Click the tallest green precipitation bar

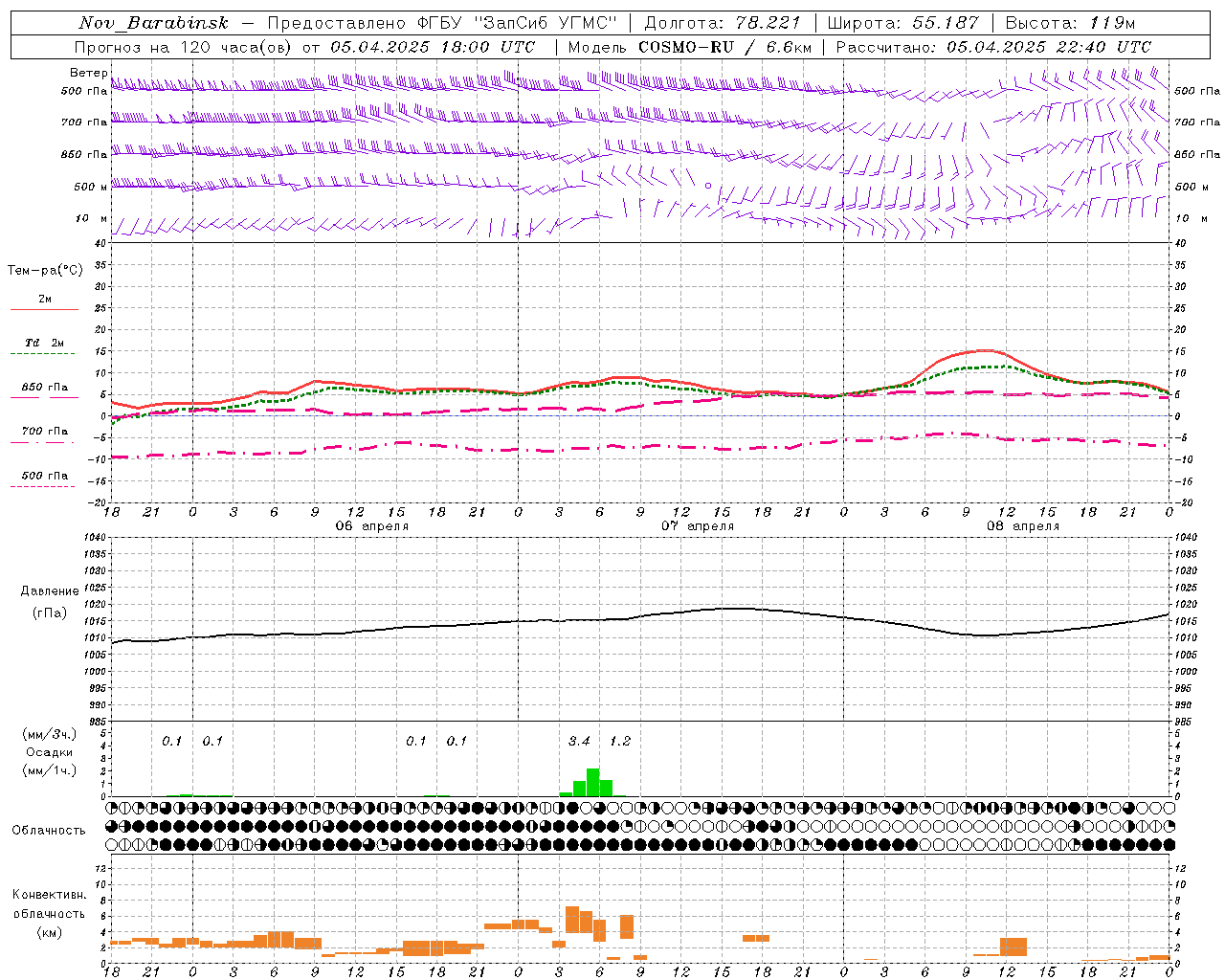(592, 782)
